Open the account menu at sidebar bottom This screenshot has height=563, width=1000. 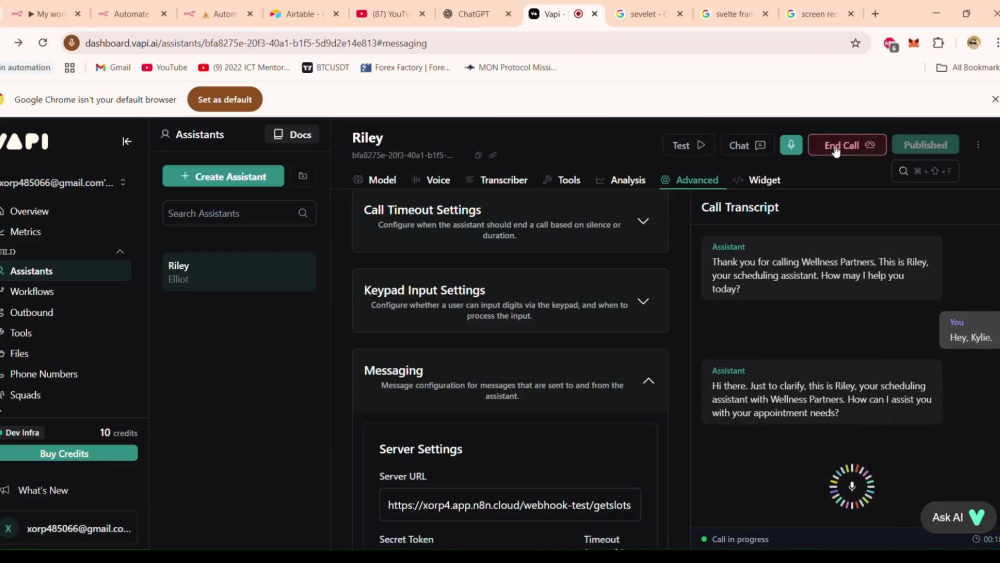click(68, 529)
